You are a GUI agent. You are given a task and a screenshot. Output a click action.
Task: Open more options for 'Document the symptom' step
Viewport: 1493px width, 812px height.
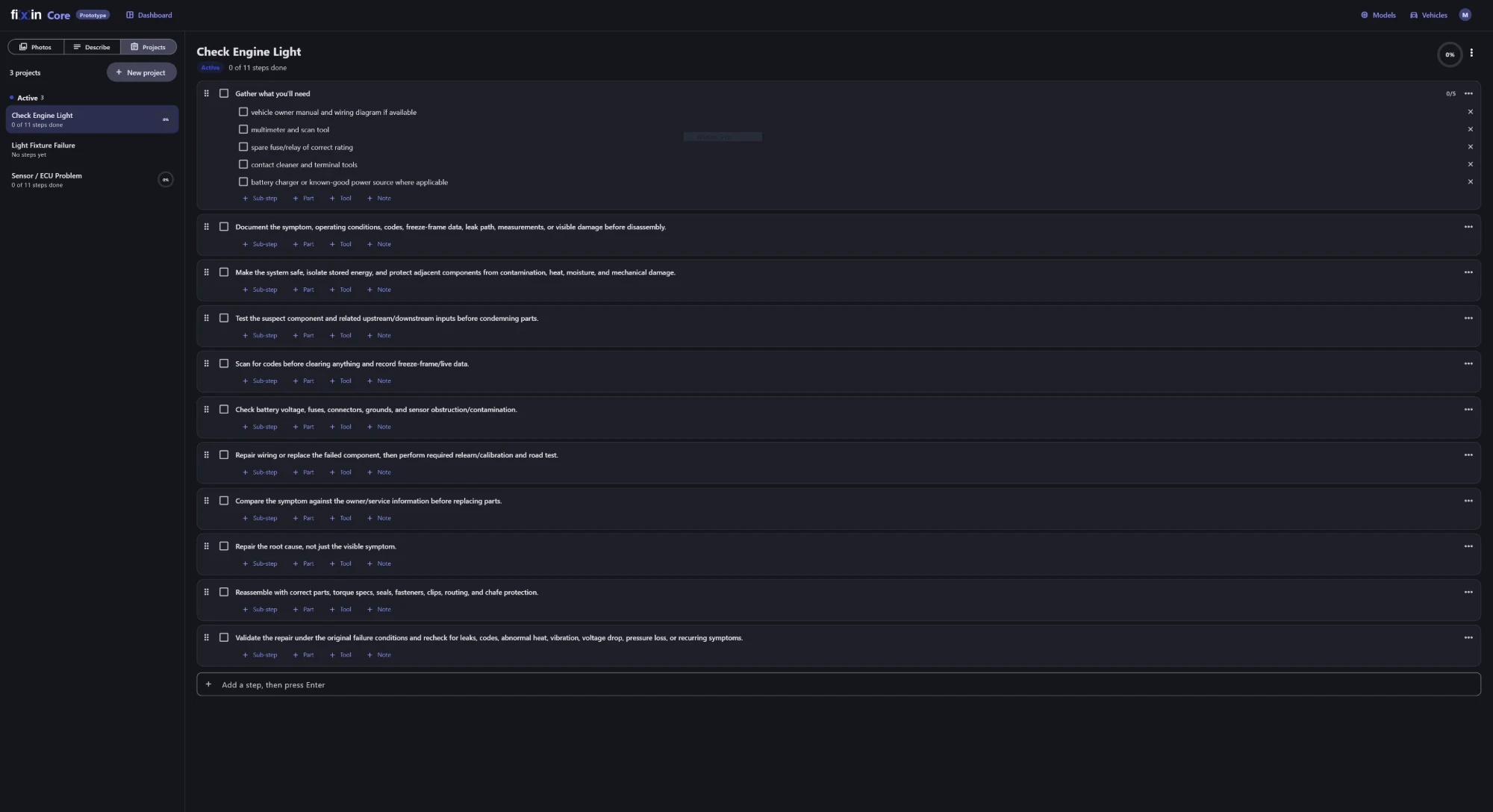click(1468, 227)
